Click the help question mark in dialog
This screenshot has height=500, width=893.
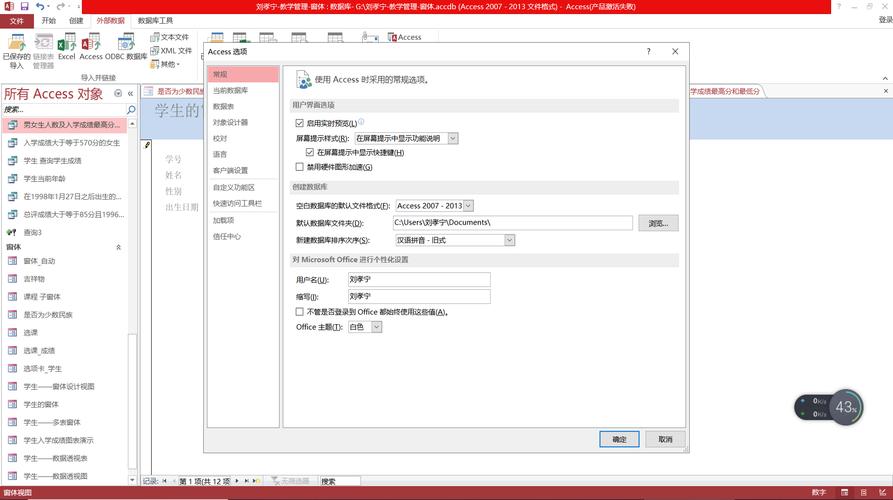pyautogui.click(x=648, y=51)
